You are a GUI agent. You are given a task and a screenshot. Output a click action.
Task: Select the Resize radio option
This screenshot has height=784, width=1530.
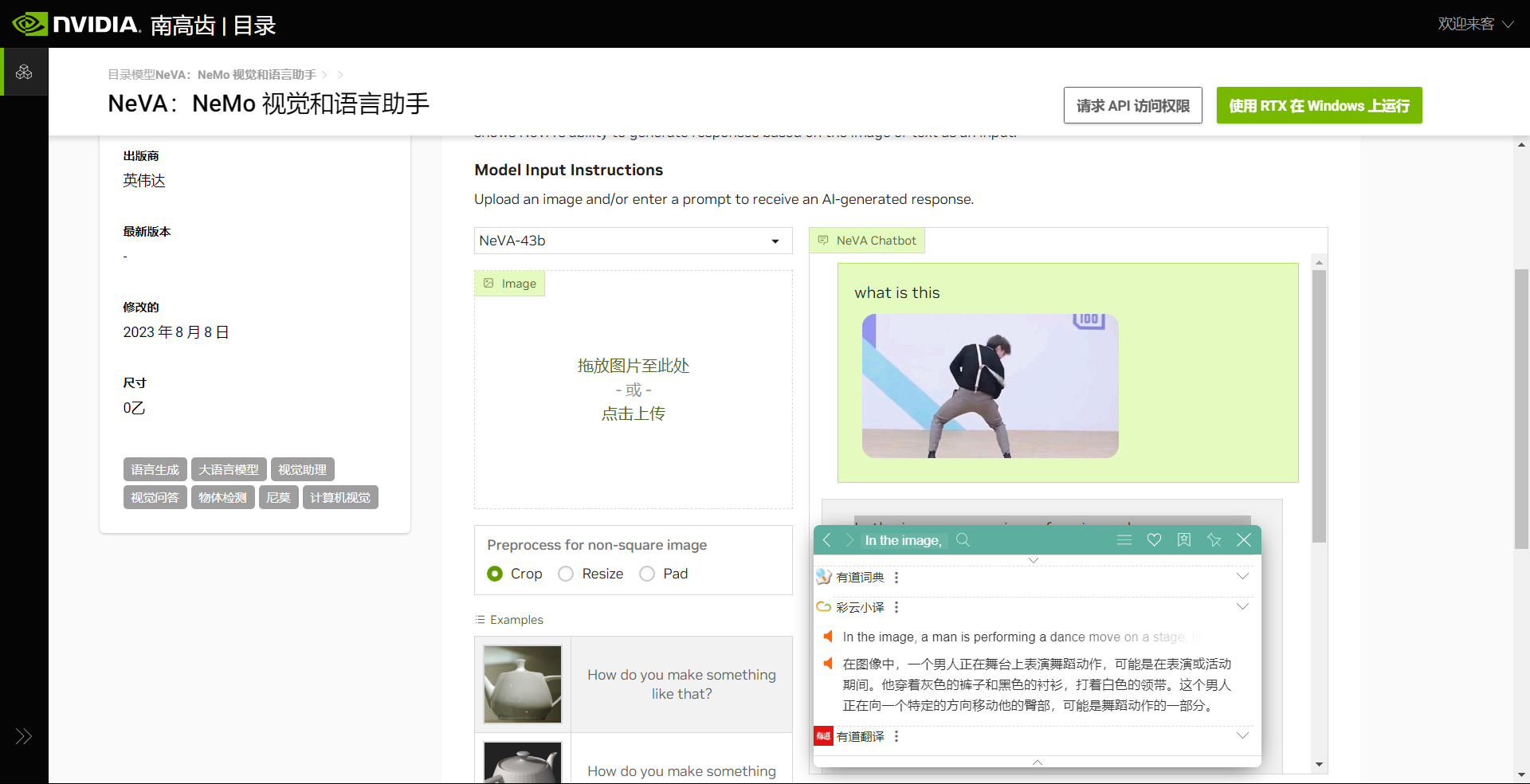click(x=566, y=574)
